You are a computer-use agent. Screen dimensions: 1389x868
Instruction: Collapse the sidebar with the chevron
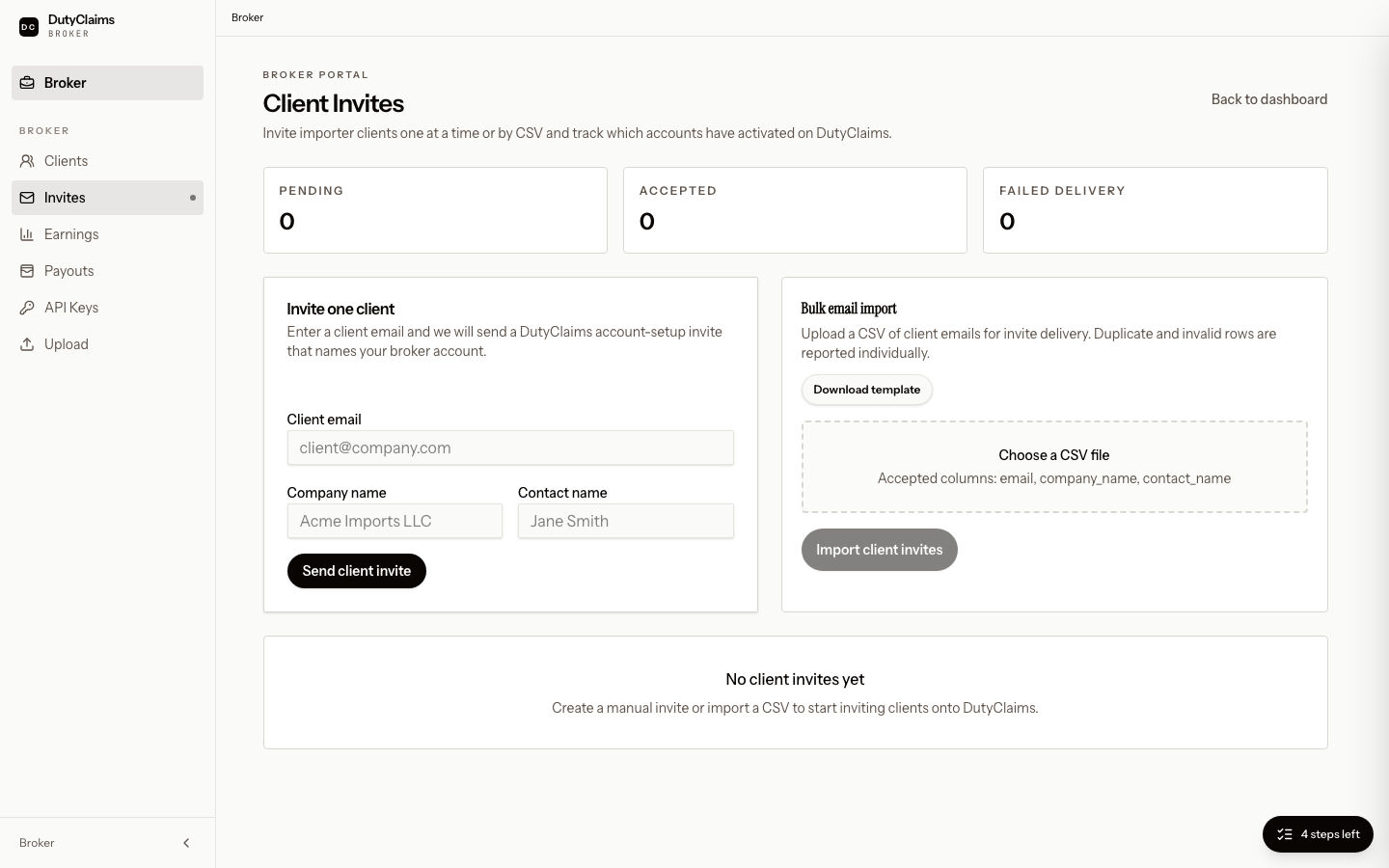186,843
